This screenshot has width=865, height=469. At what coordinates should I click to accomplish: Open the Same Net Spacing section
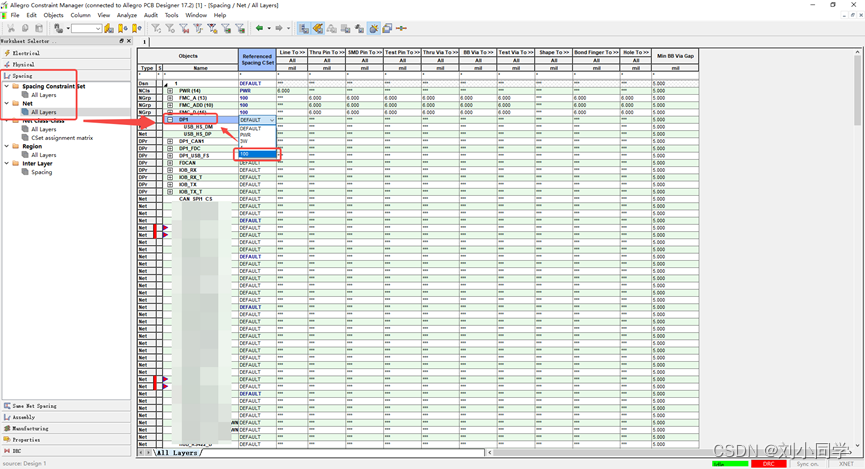pyautogui.click(x=33, y=407)
